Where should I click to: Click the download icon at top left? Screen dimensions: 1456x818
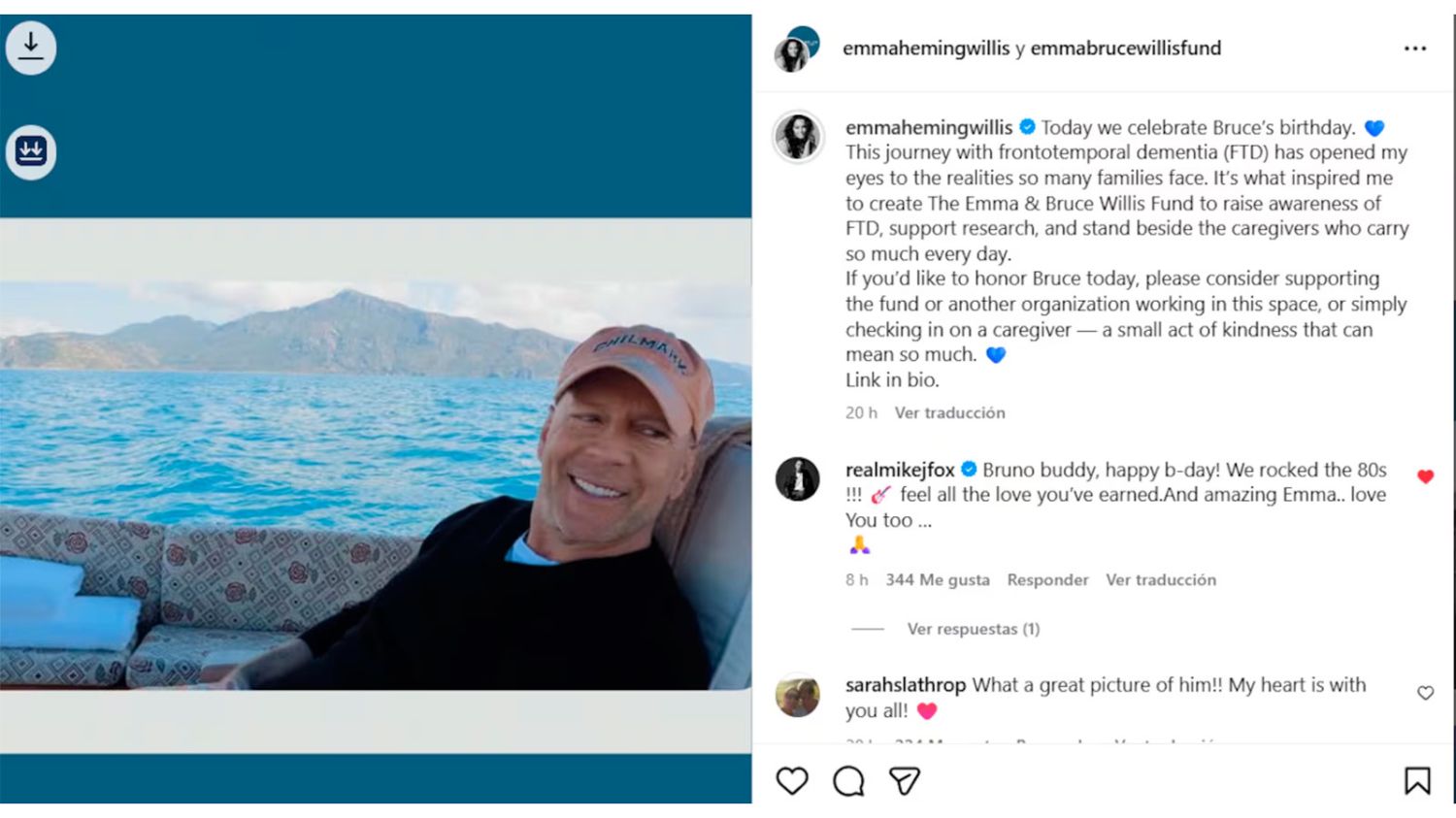pos(31,47)
